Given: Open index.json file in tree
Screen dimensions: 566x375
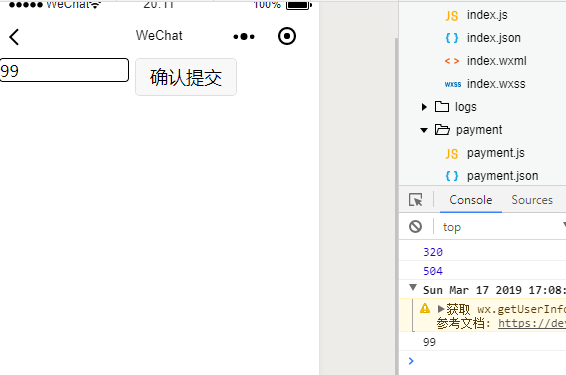Looking at the screenshot, I should coord(493,38).
